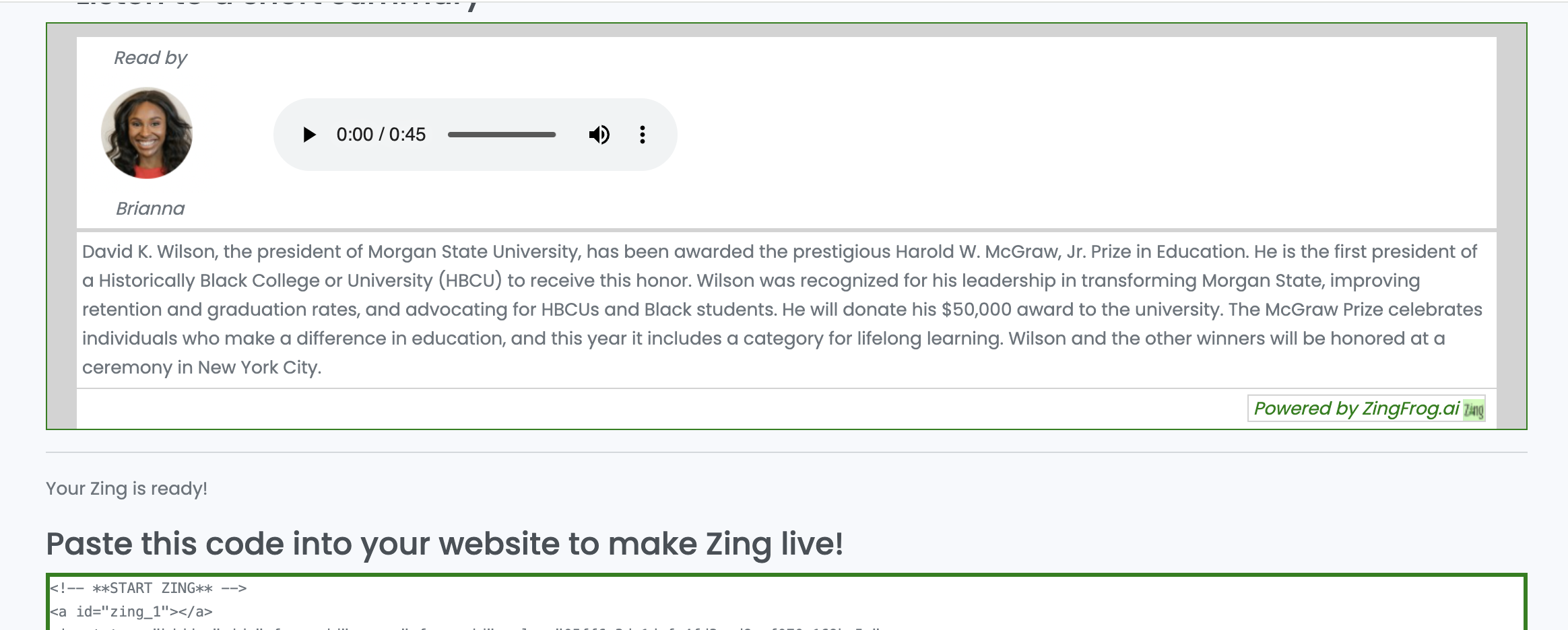Click the Your Zing is ready message
1568x630 pixels.
127,489
